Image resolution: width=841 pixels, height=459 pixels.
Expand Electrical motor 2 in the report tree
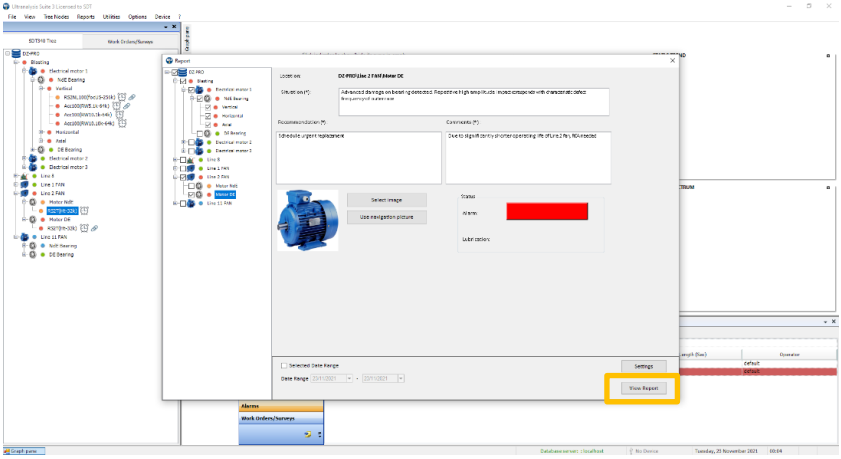pyautogui.click(x=182, y=142)
